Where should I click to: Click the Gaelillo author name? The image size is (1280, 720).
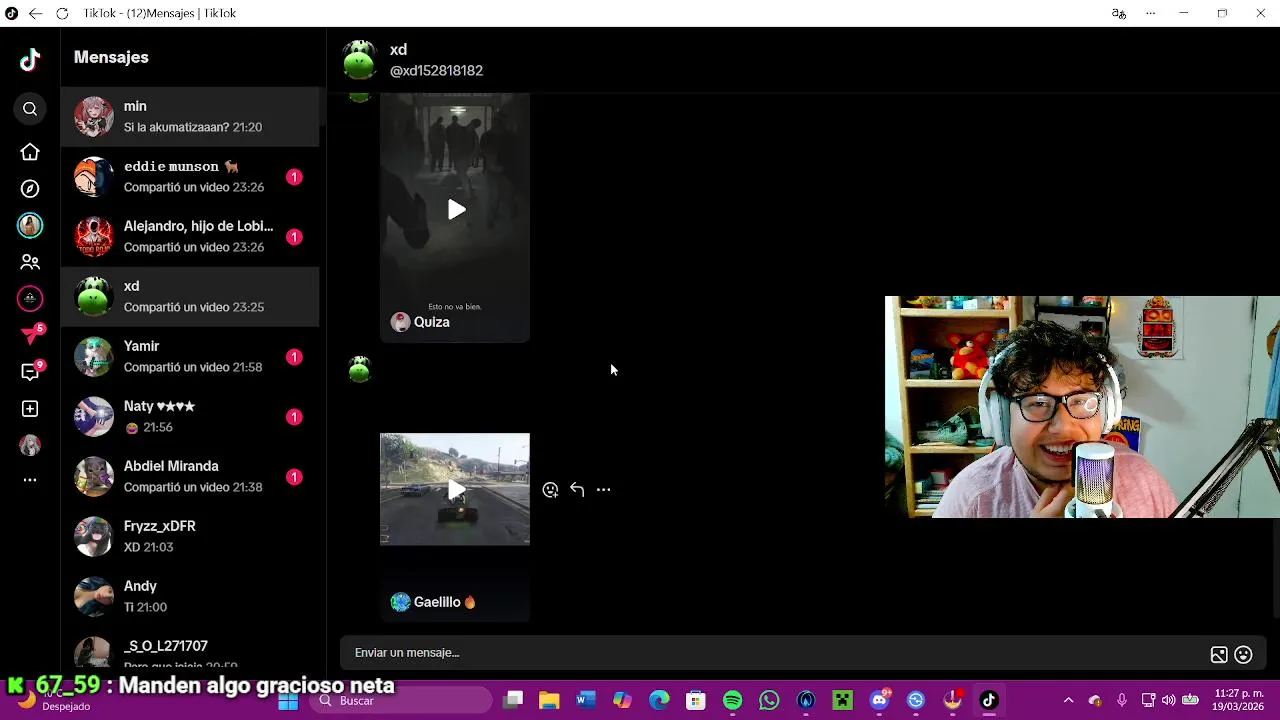coord(444,602)
